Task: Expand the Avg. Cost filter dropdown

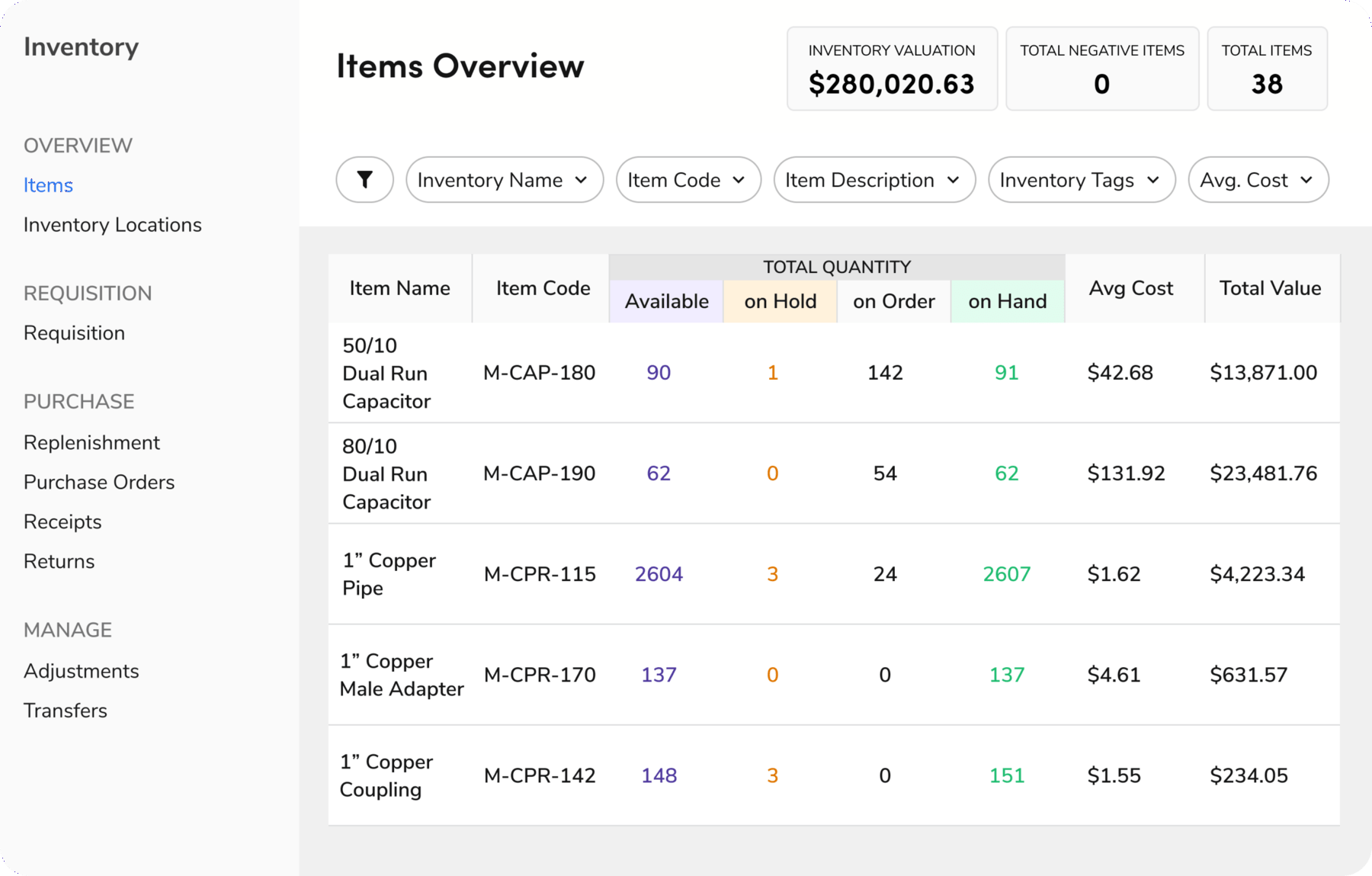Action: coord(1258,180)
